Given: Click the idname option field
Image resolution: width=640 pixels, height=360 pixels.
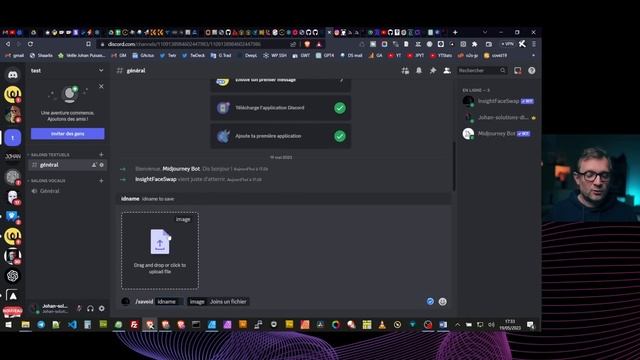Looking at the screenshot, I should pos(169,302).
